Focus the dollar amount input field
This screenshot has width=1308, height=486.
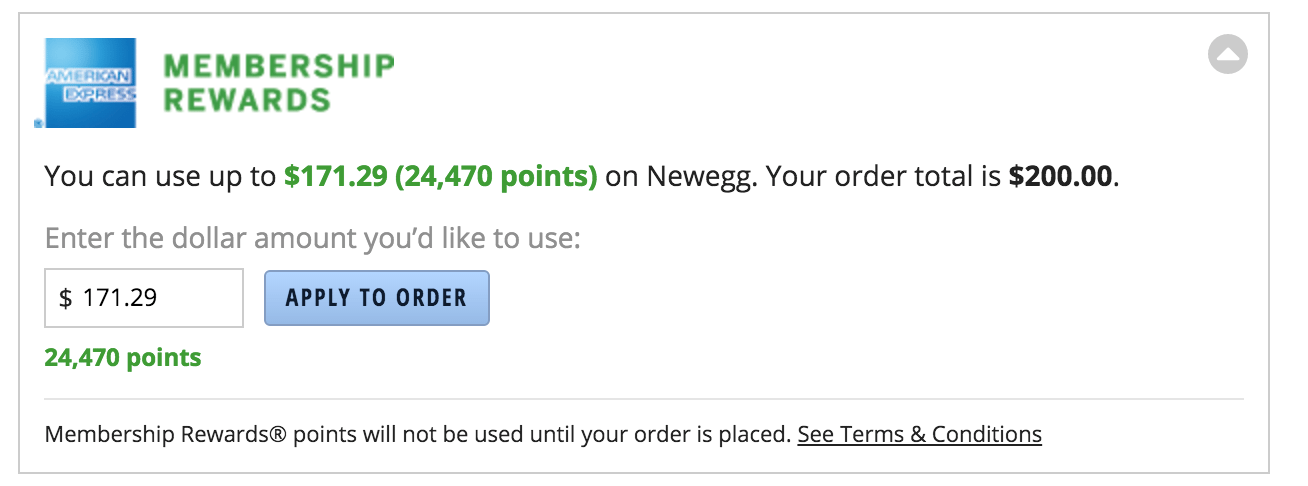pyautogui.click(x=144, y=298)
